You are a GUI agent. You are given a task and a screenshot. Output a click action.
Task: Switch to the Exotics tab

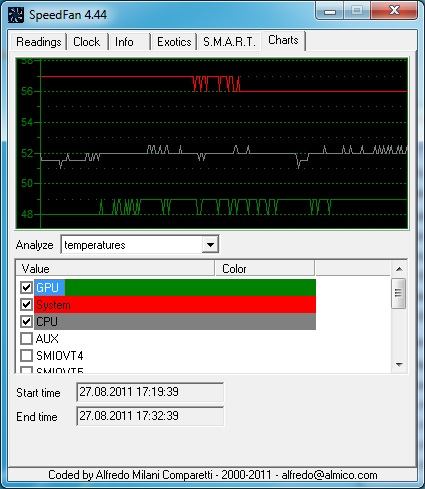pyautogui.click(x=174, y=42)
